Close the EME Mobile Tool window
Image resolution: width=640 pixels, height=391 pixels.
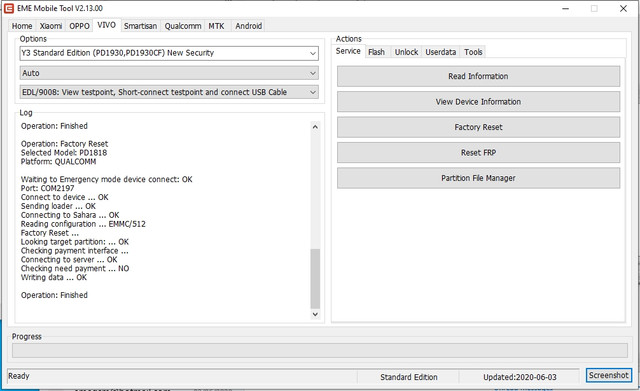623,9
